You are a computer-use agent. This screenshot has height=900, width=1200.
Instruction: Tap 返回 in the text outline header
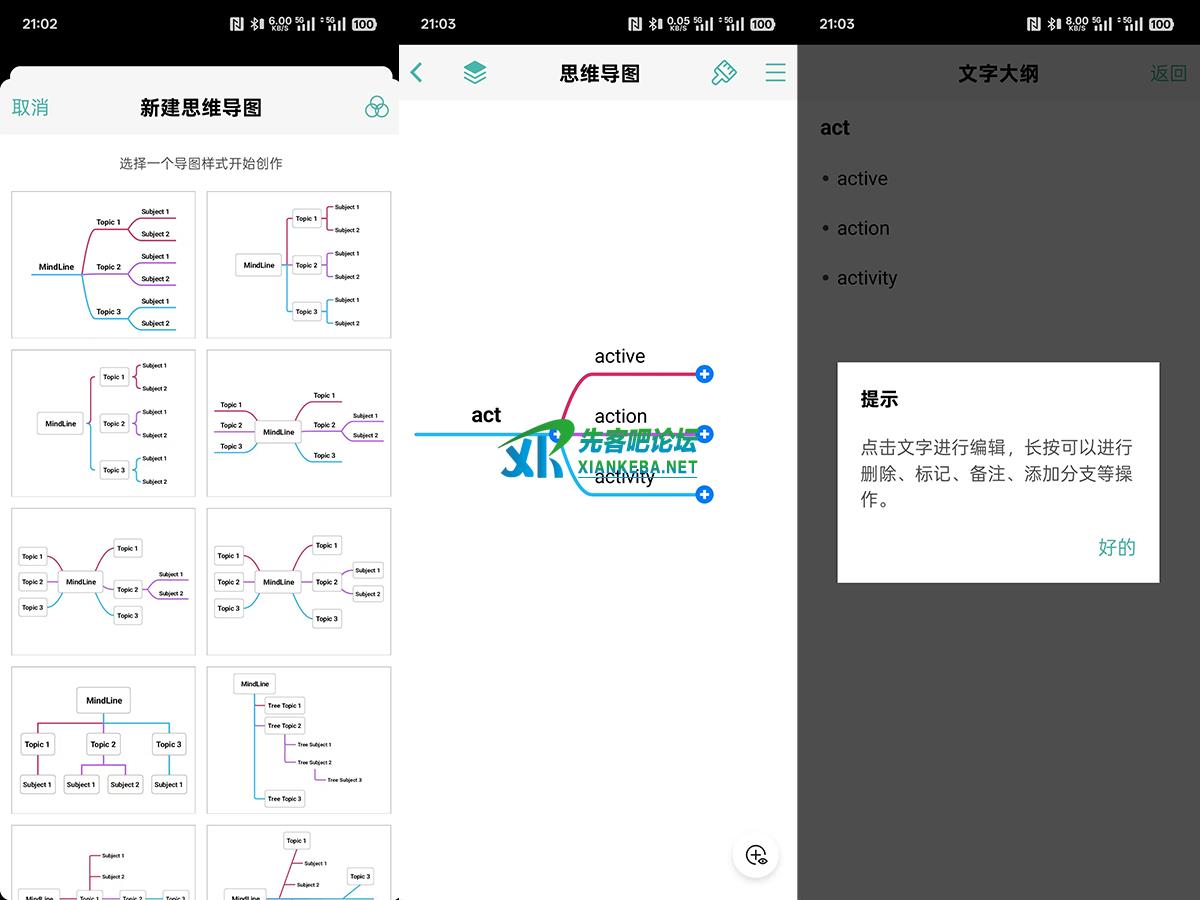(x=1168, y=73)
